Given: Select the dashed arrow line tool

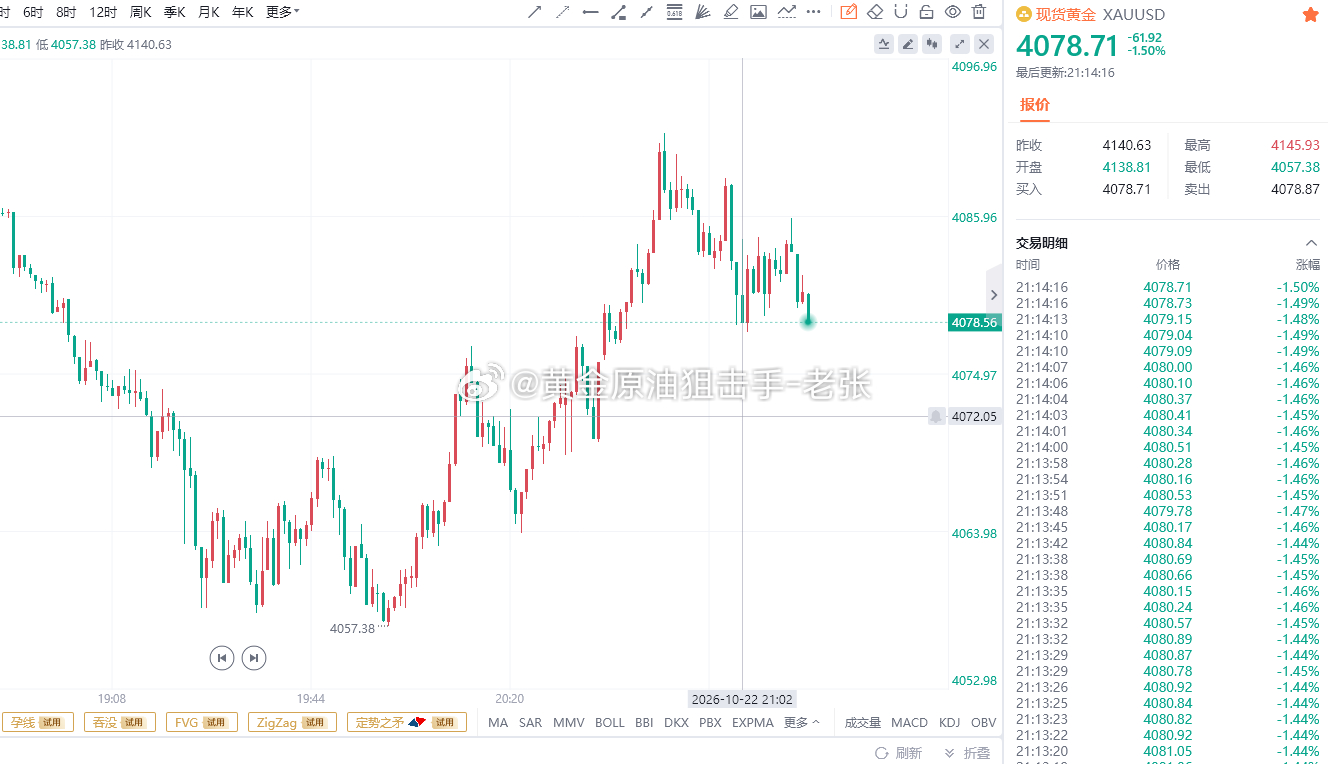Looking at the screenshot, I should point(562,12).
